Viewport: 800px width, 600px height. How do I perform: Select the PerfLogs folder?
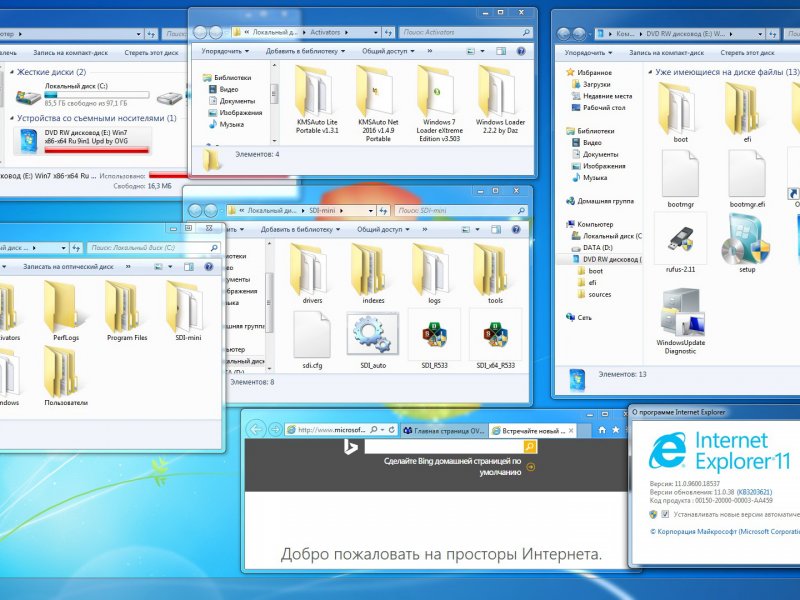pyautogui.click(x=66, y=311)
